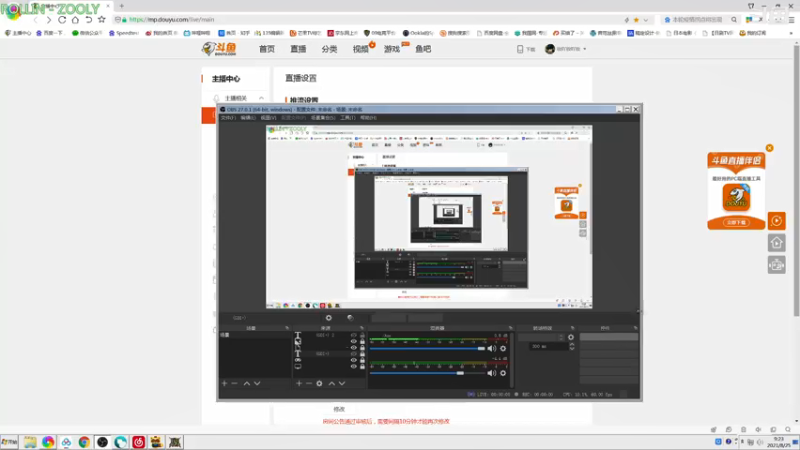Open Douyu 直播 nav link

pos(298,49)
